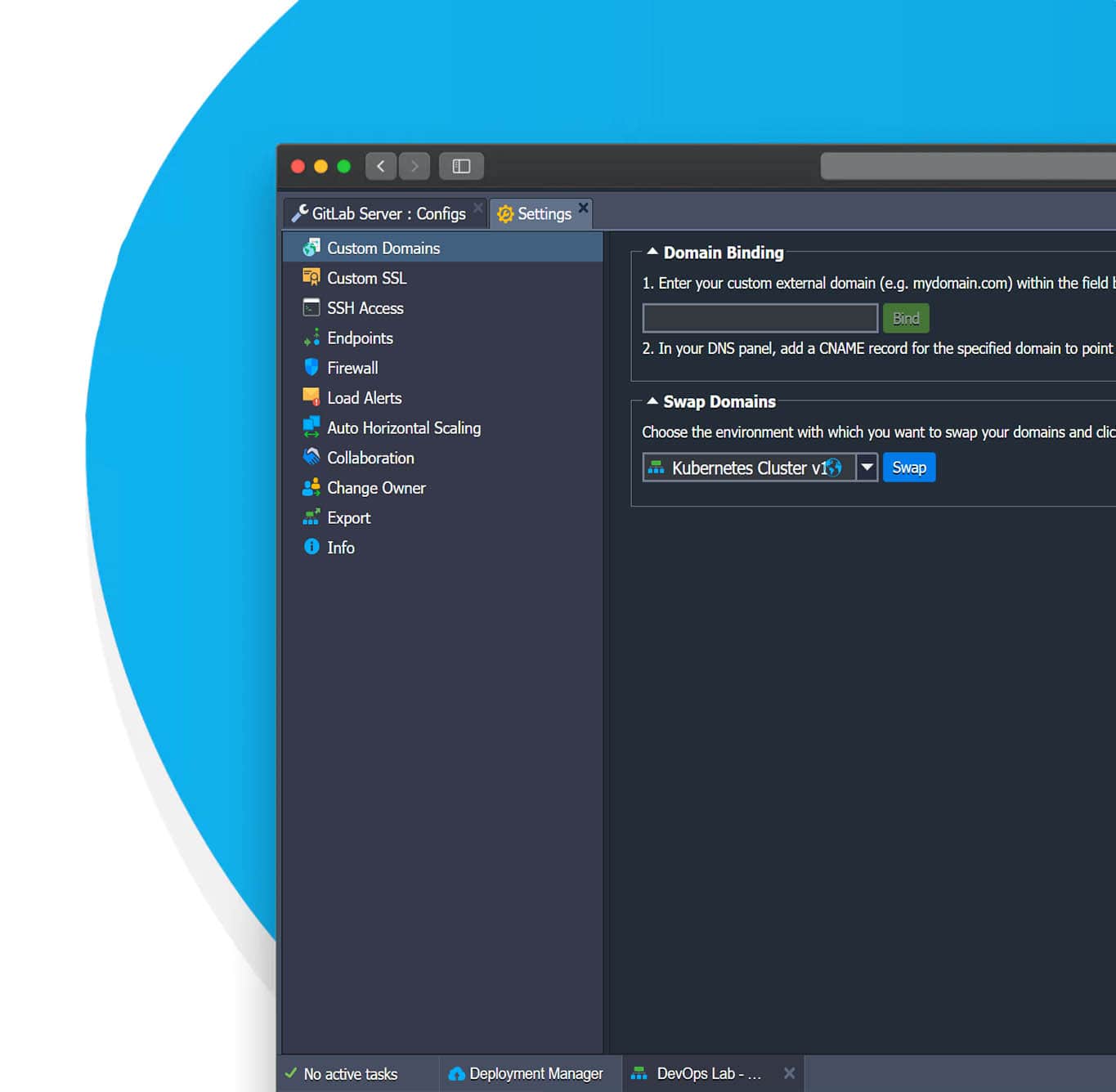1116x1092 pixels.
Task: Click the Auto Horizontal Scaling icon
Action: [x=311, y=427]
